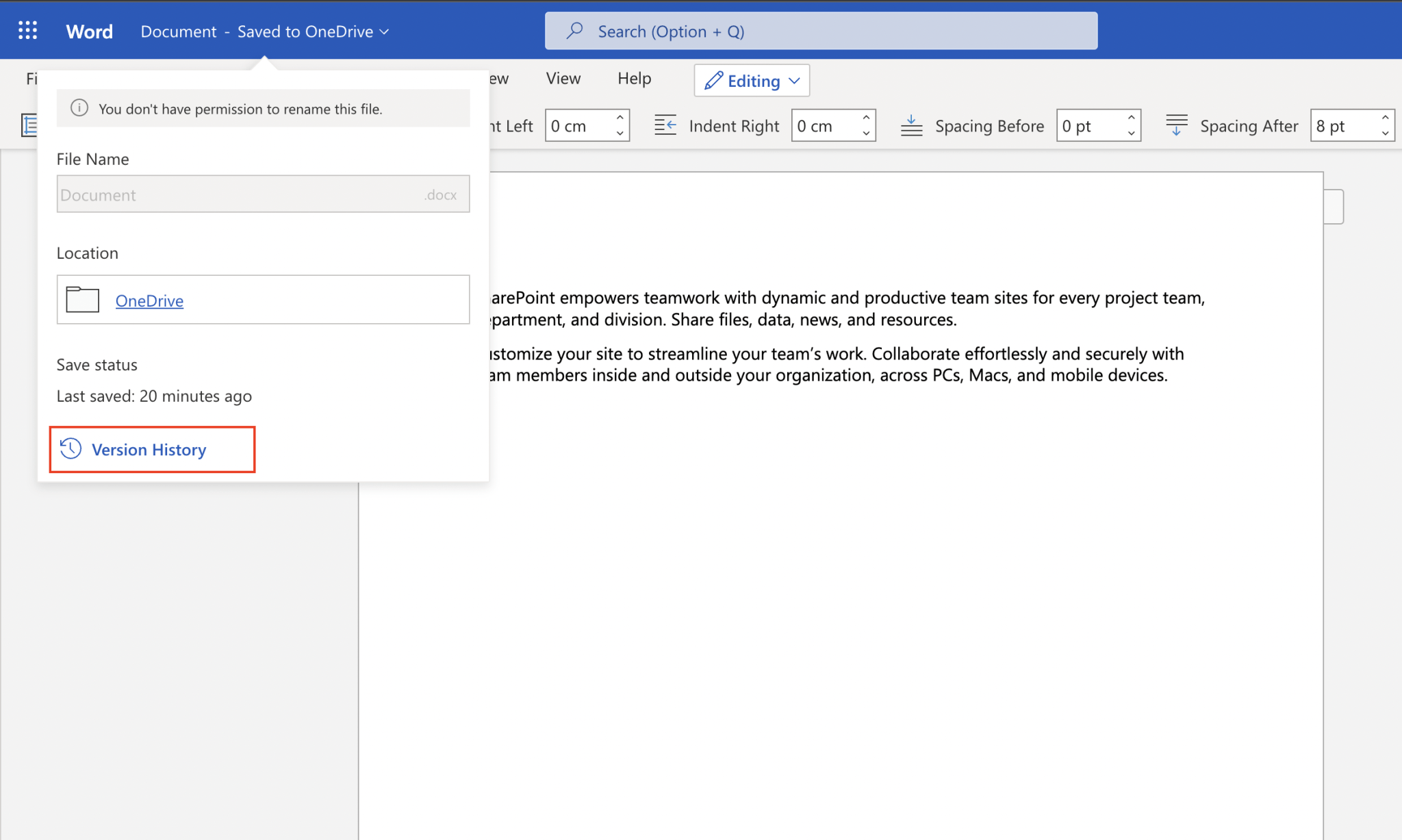This screenshot has height=840, width=1402.
Task: Click the Indent Right icon
Action: pos(665,125)
